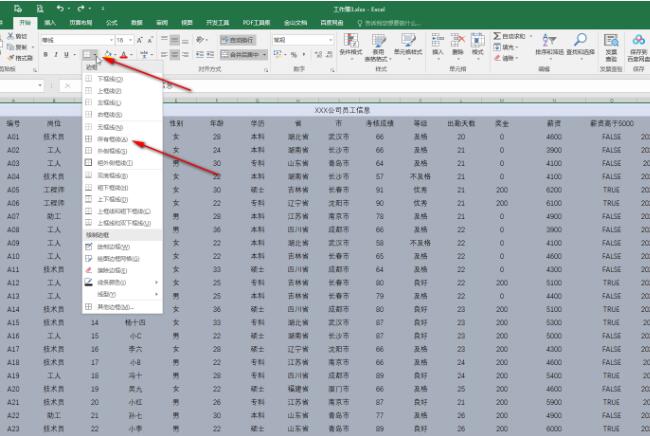Click the Bold formatting icon

pyautogui.click(x=46, y=55)
